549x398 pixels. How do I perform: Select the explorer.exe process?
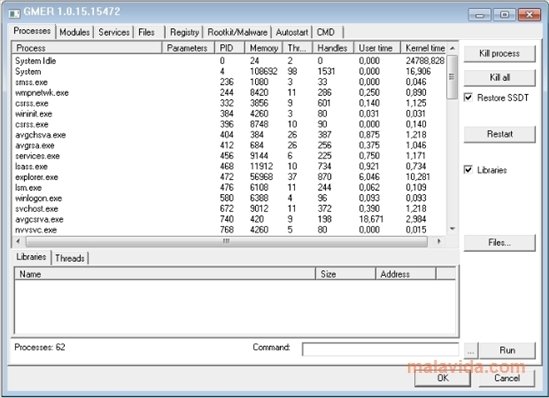[229, 177]
